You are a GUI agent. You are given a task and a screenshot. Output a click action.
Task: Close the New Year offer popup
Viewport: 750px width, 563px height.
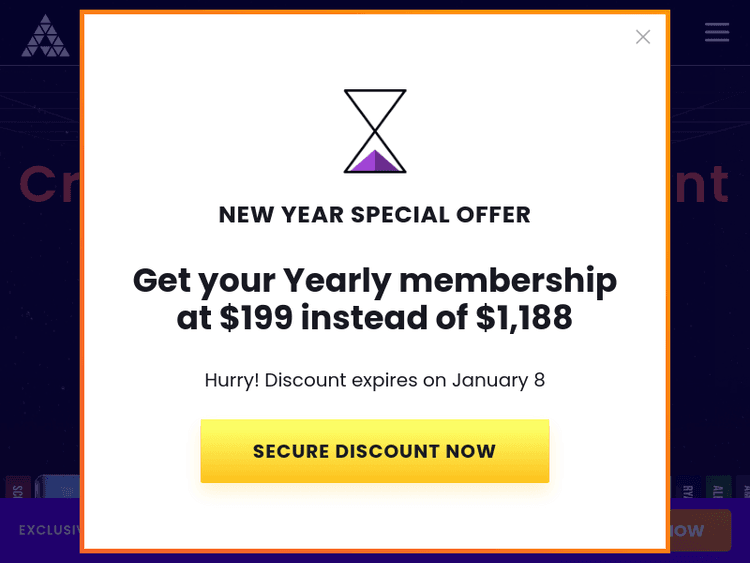643,37
